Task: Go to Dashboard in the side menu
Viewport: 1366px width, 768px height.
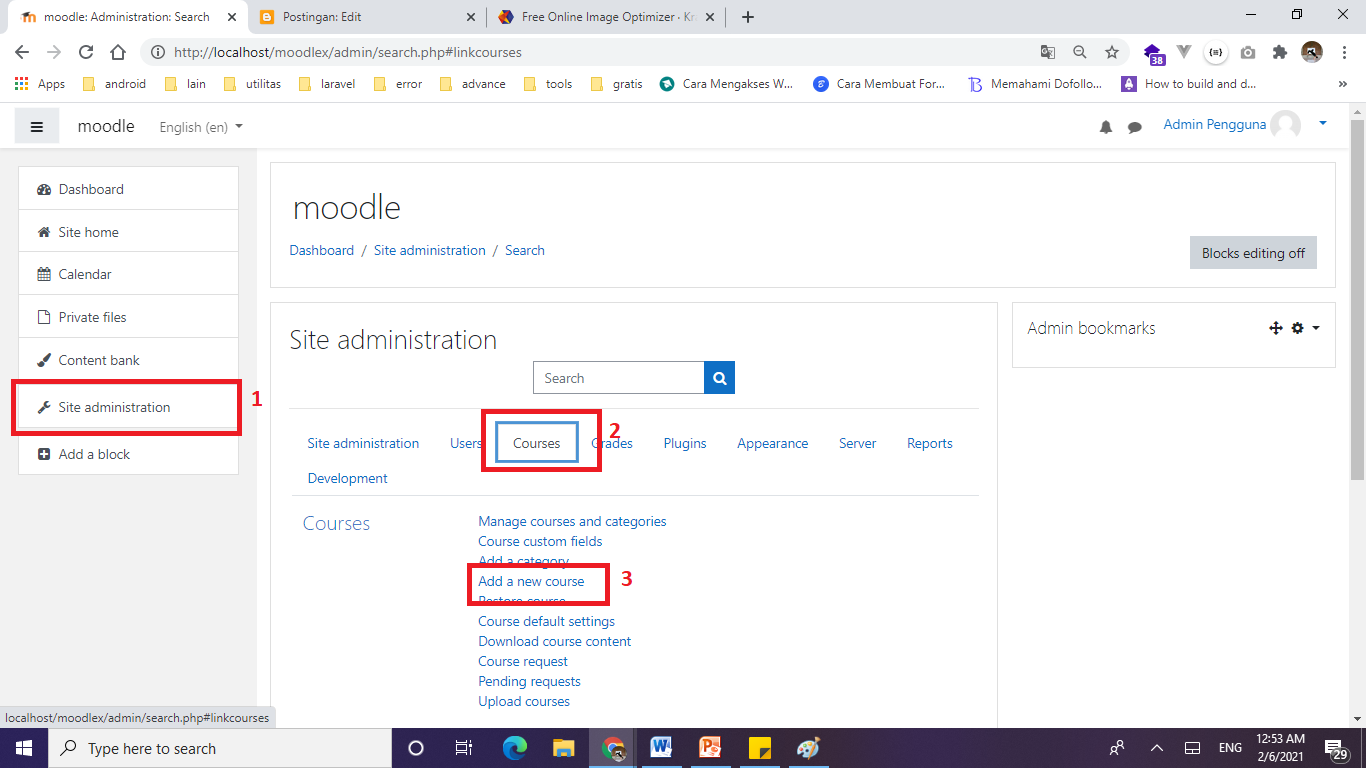Action: tap(129, 189)
